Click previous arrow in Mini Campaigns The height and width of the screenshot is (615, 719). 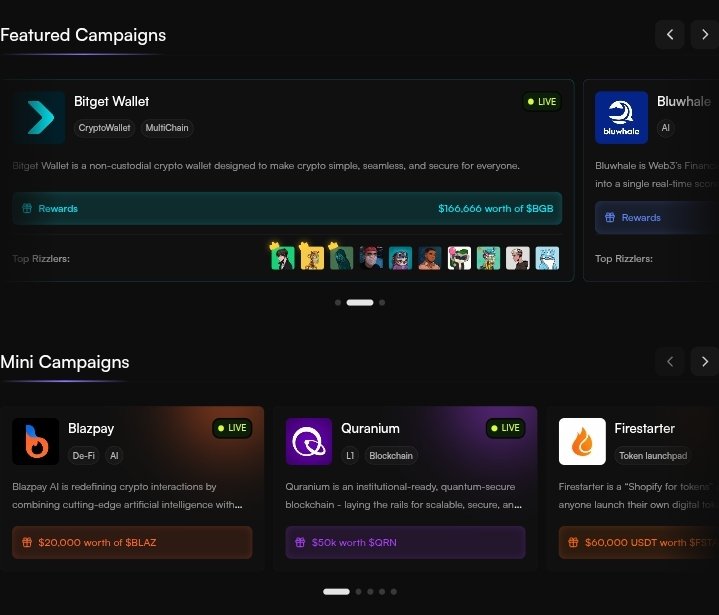670,361
